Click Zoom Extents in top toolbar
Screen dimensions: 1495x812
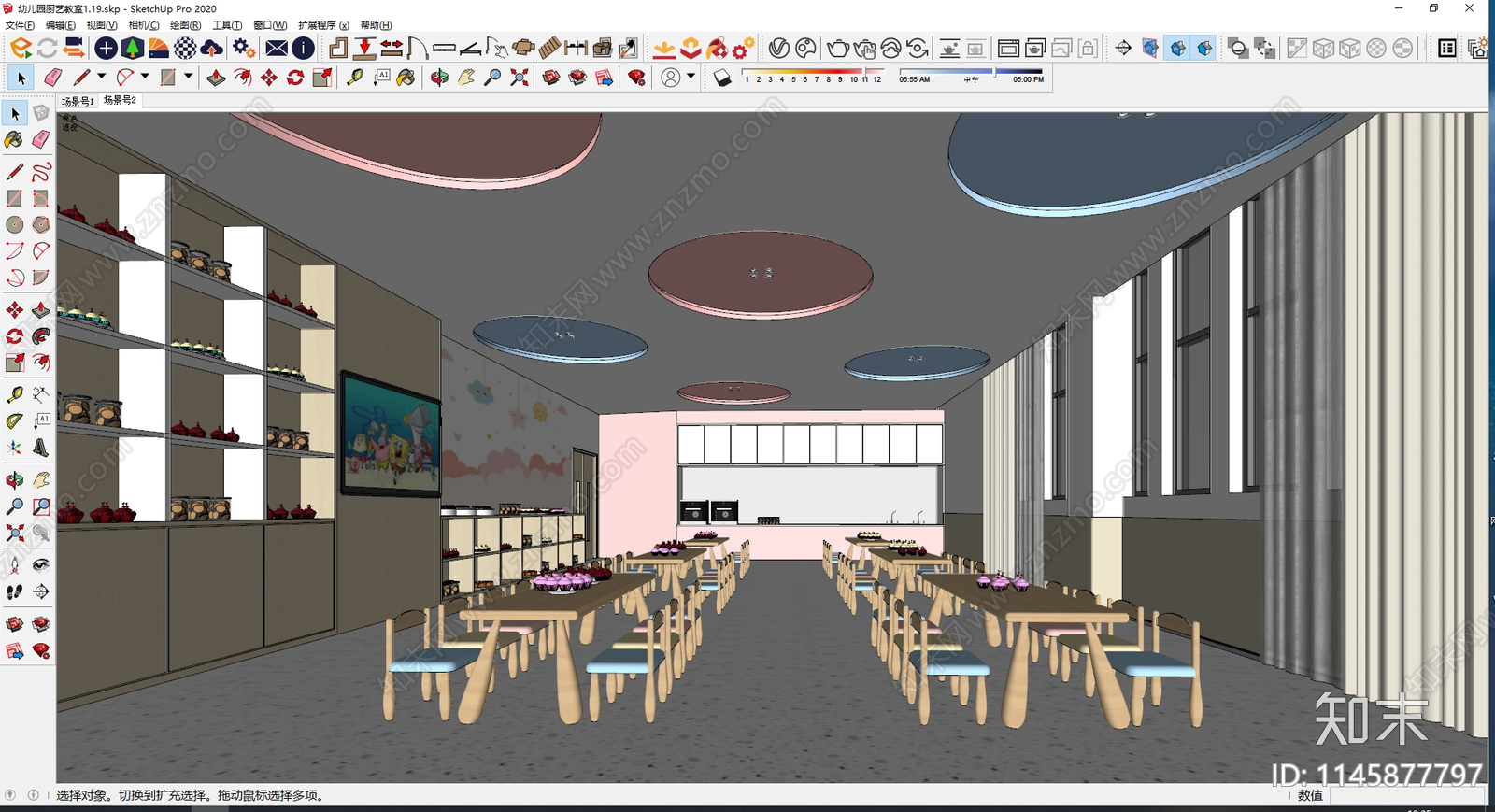[x=520, y=78]
